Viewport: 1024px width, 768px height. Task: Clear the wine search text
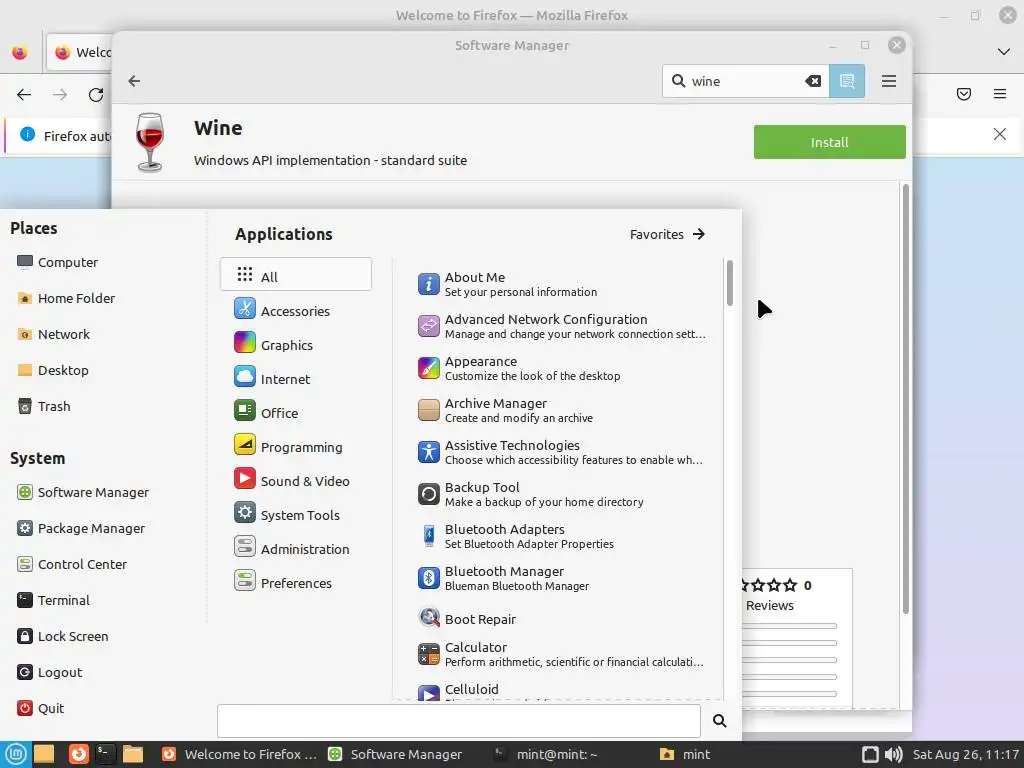click(813, 81)
